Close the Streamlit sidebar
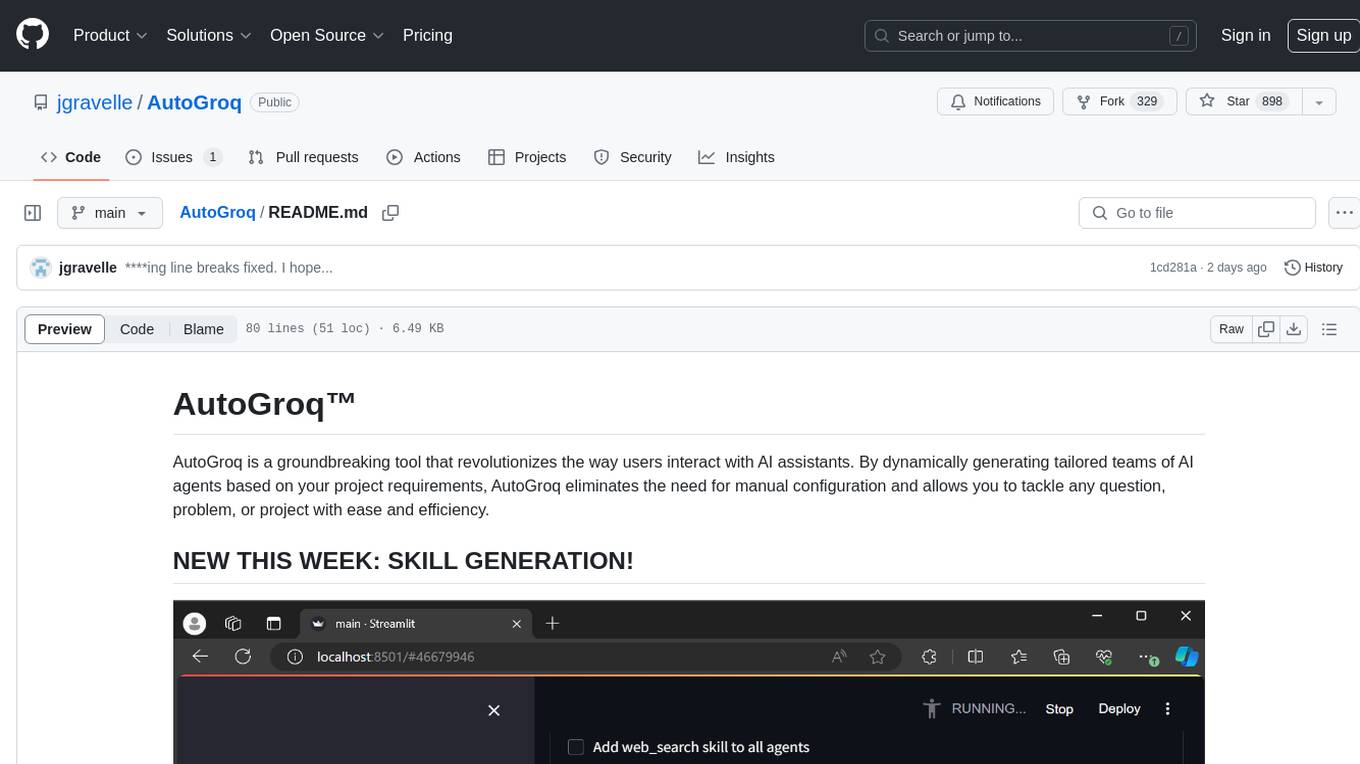1360x764 pixels. (493, 710)
